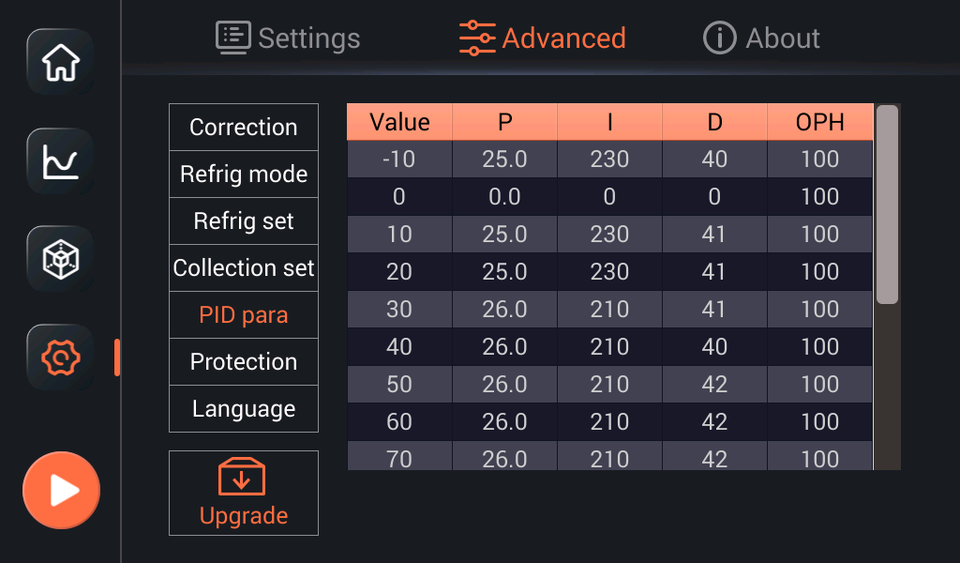The height and width of the screenshot is (563, 960).
Task: Click the table's vertical scrollbar thumb
Action: (x=887, y=204)
